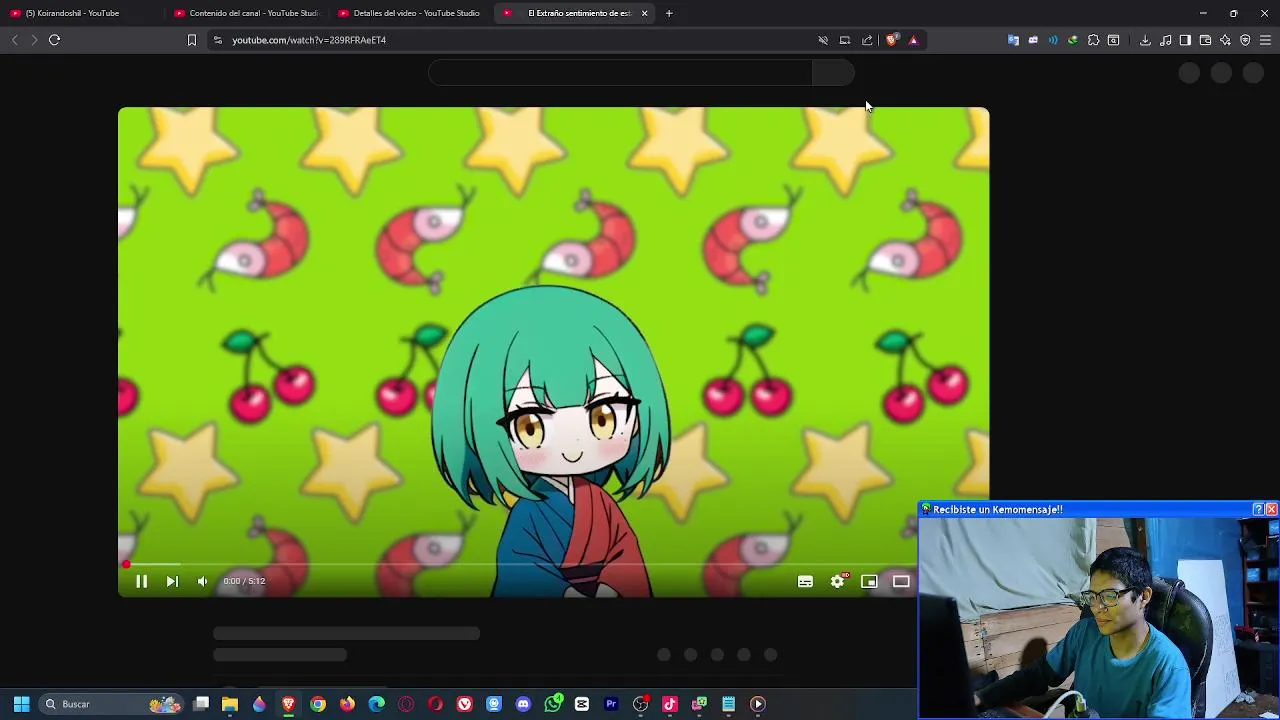Open Brave Rewards triangle icon
Screen dimensions: 1280x720
point(913,40)
